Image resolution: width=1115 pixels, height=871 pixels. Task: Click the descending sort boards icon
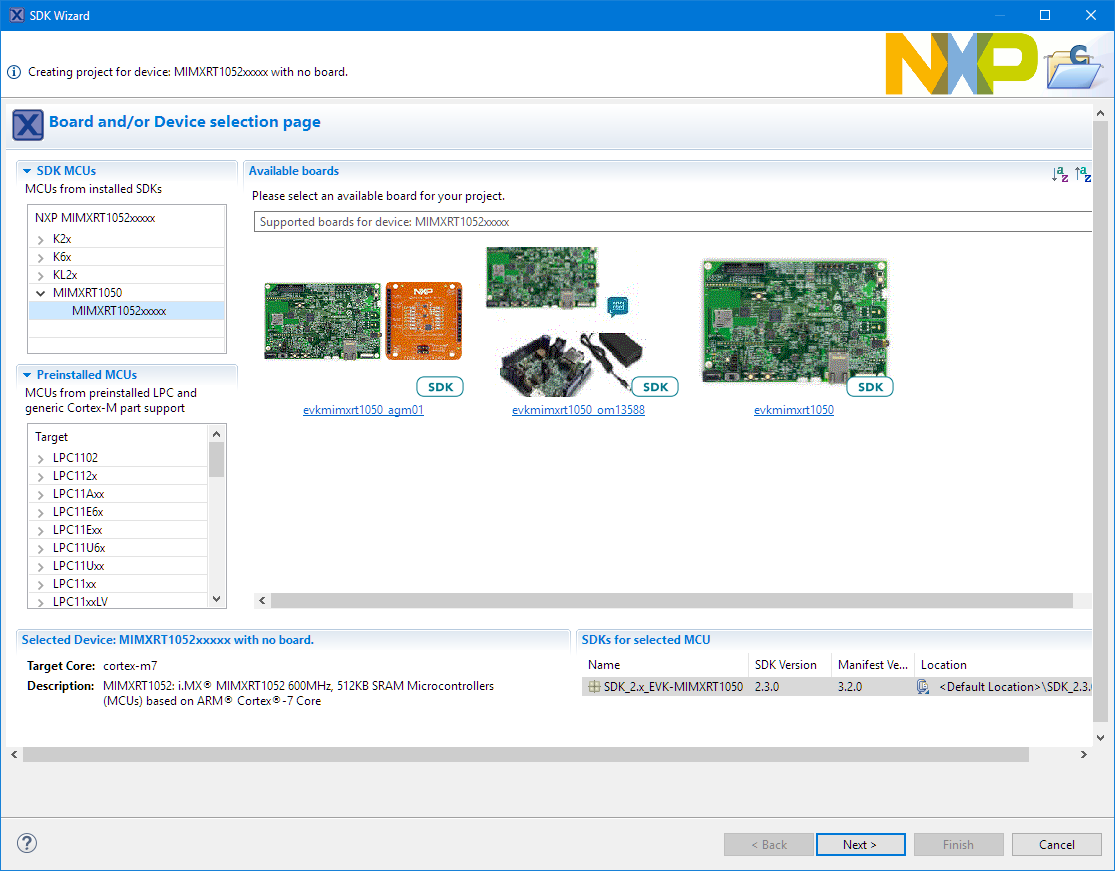pyautogui.click(x=1082, y=174)
